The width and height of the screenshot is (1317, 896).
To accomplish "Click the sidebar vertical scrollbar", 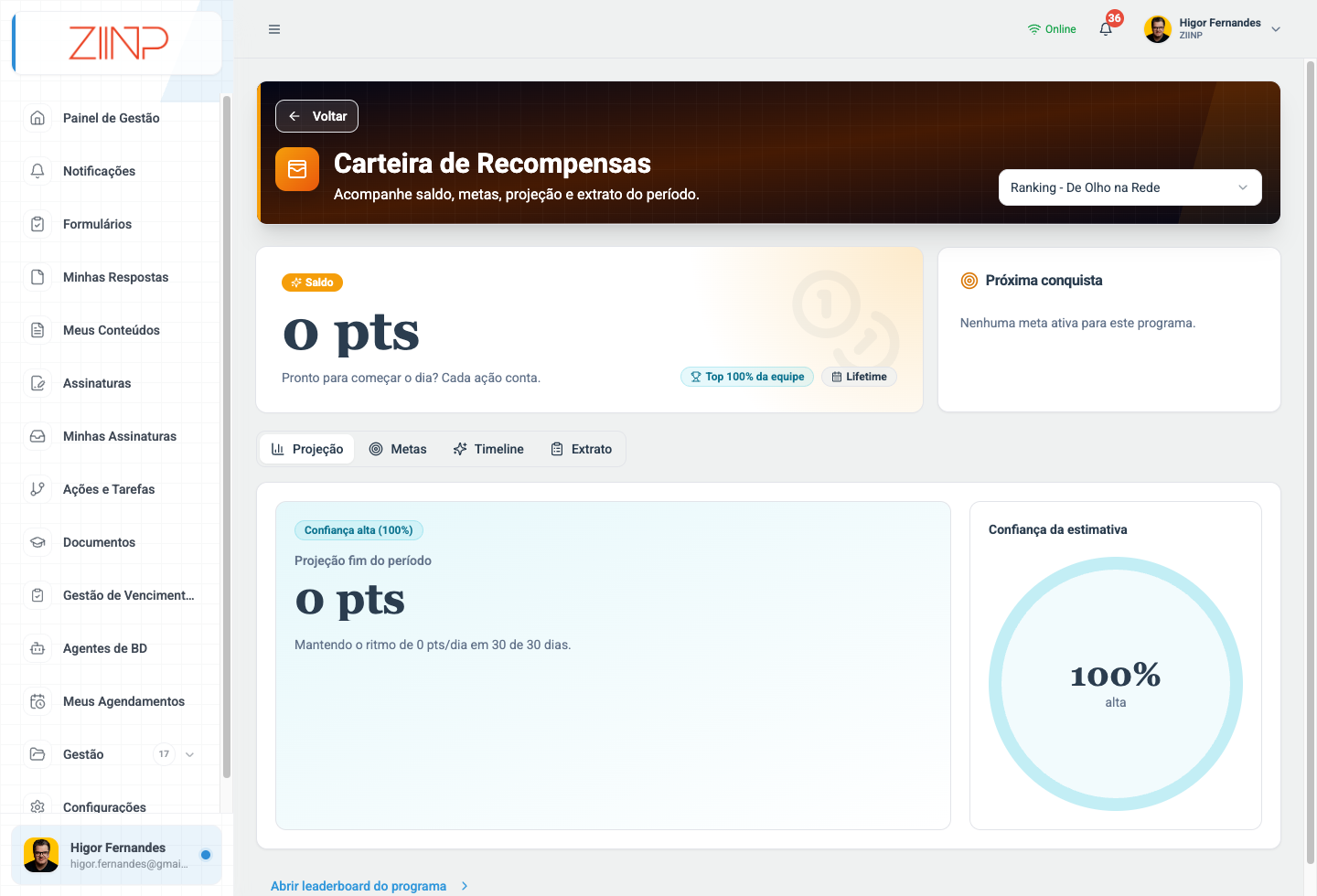I will (x=226, y=436).
